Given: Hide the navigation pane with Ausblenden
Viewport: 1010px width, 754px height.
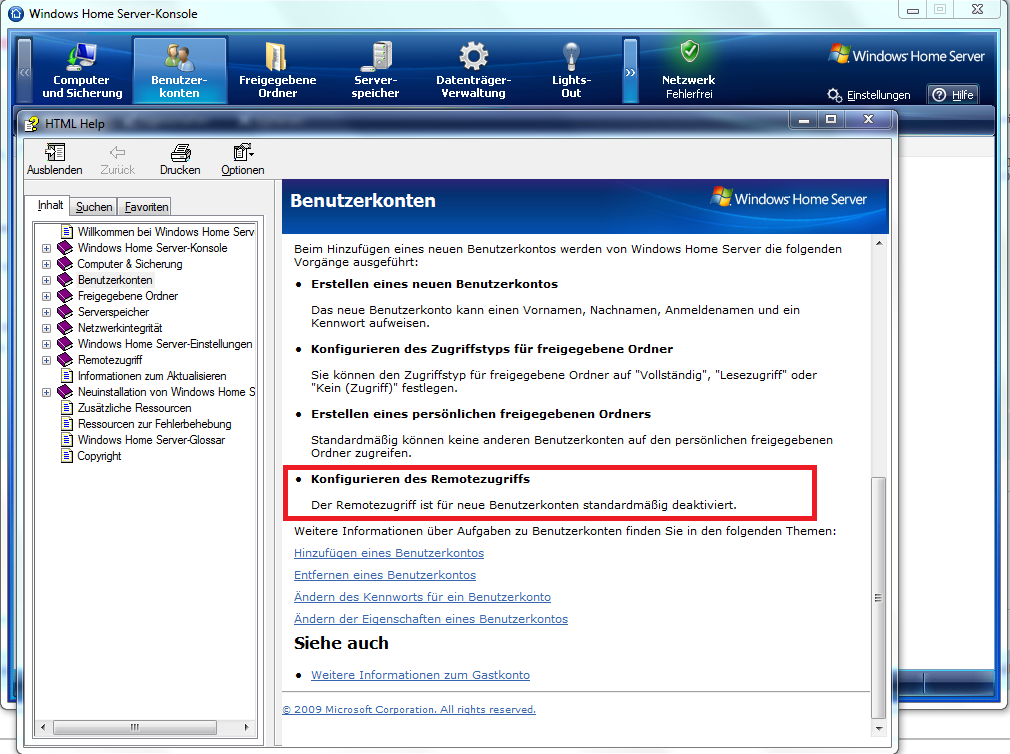Looking at the screenshot, I should tap(55, 160).
